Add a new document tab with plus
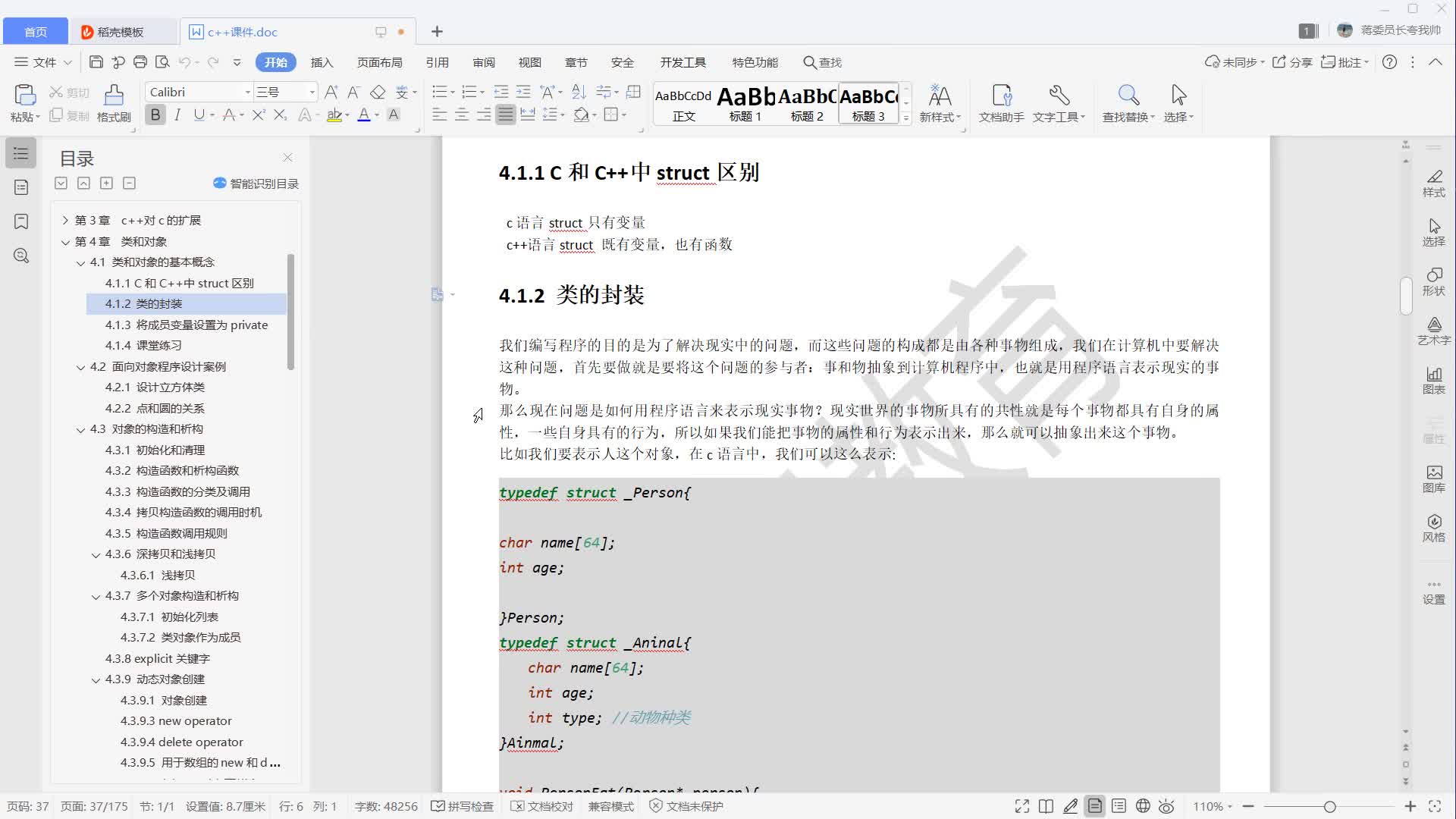Image resolution: width=1456 pixels, height=819 pixels. click(x=437, y=32)
